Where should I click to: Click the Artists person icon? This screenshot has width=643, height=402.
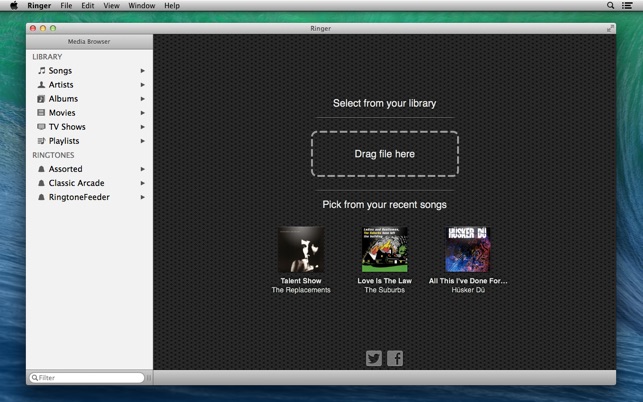(x=41, y=85)
